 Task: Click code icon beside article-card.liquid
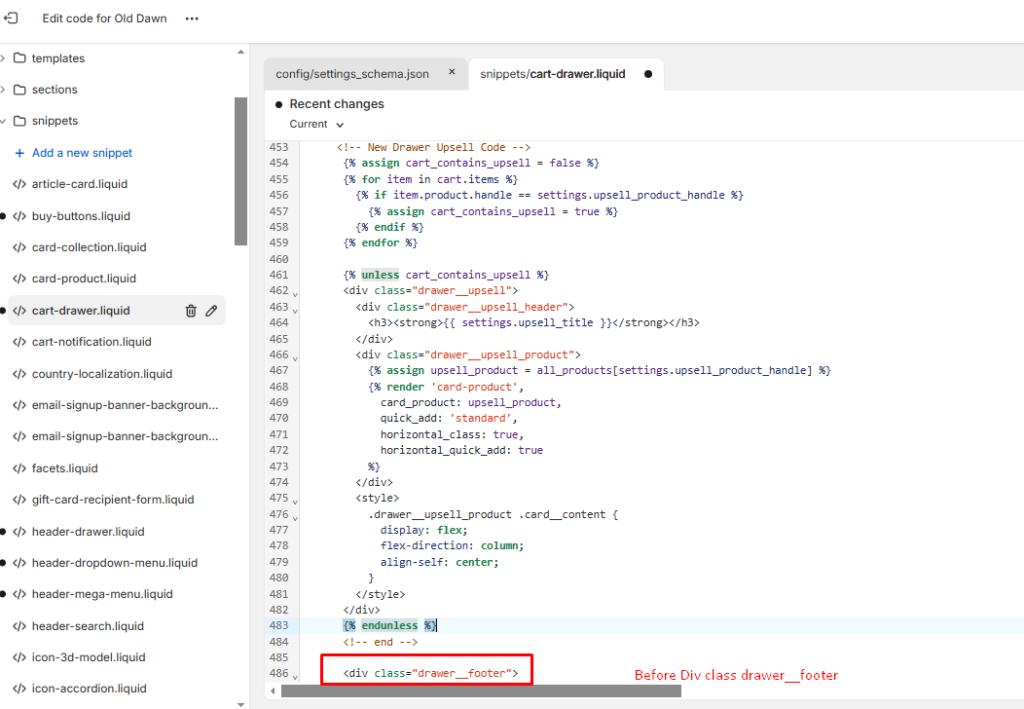click(x=20, y=184)
